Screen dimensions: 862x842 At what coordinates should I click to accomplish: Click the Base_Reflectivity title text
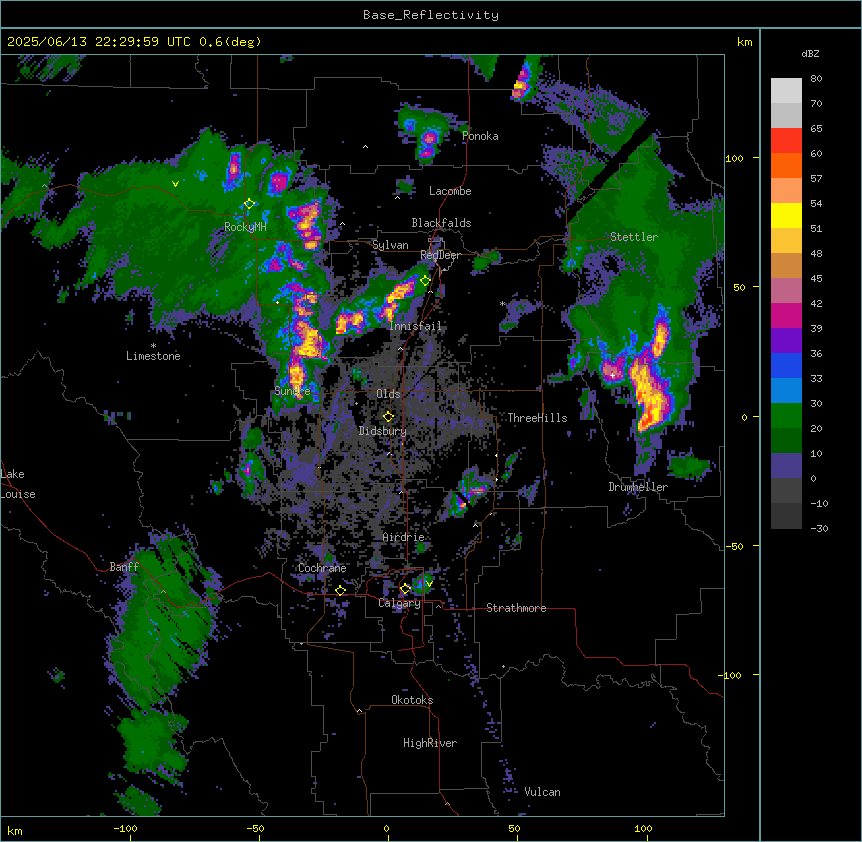click(x=431, y=15)
